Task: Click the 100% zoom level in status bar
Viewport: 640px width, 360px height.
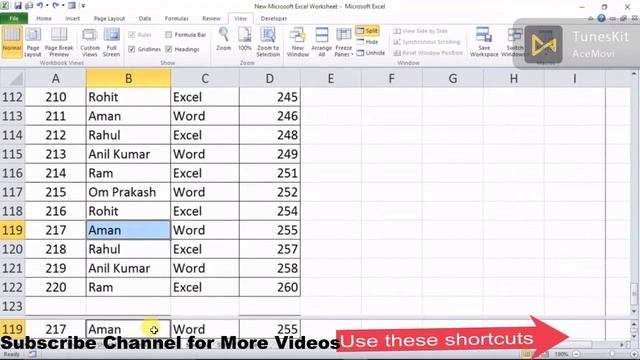Action: click(561, 354)
